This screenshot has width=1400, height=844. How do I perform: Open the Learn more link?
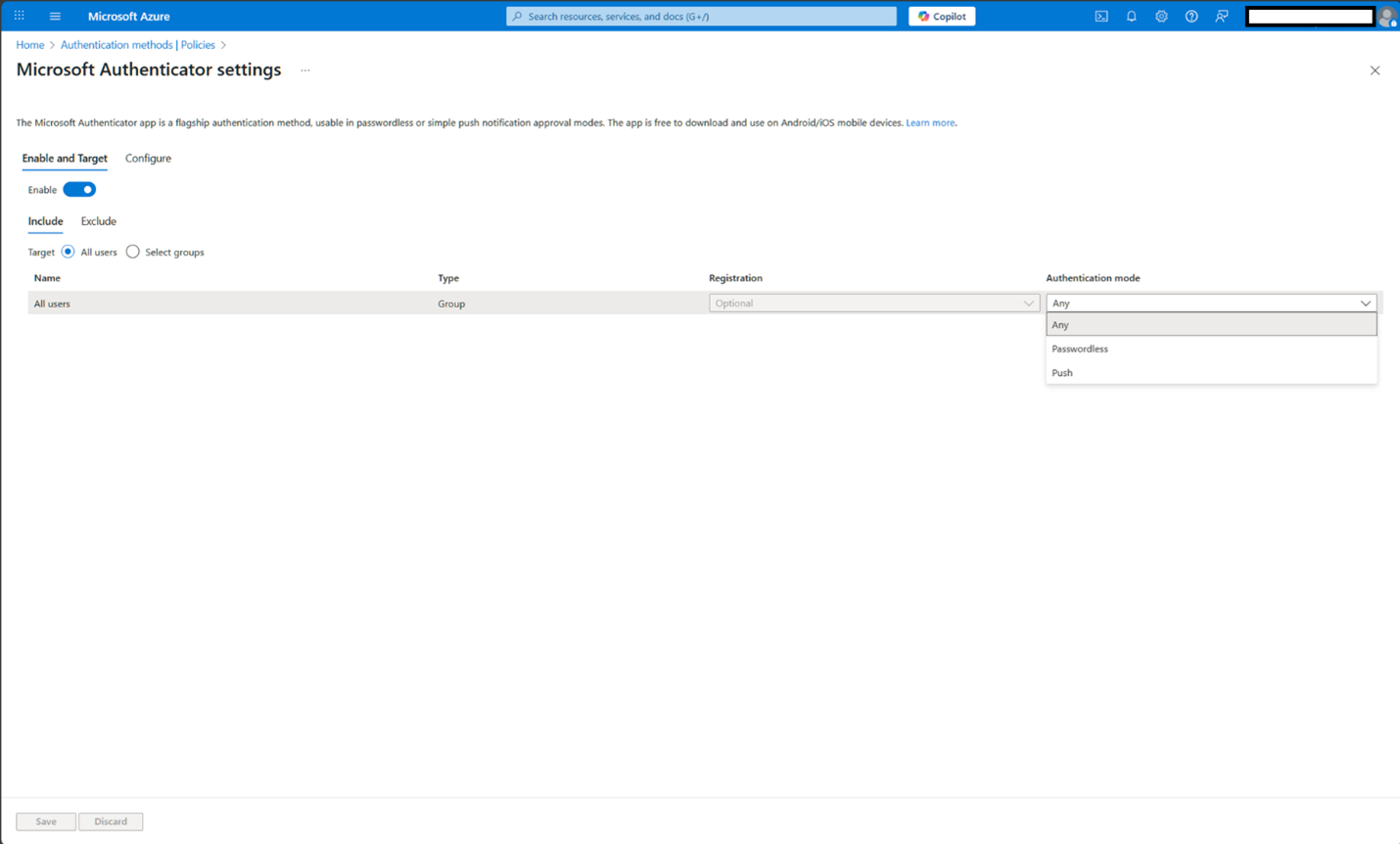coord(930,122)
